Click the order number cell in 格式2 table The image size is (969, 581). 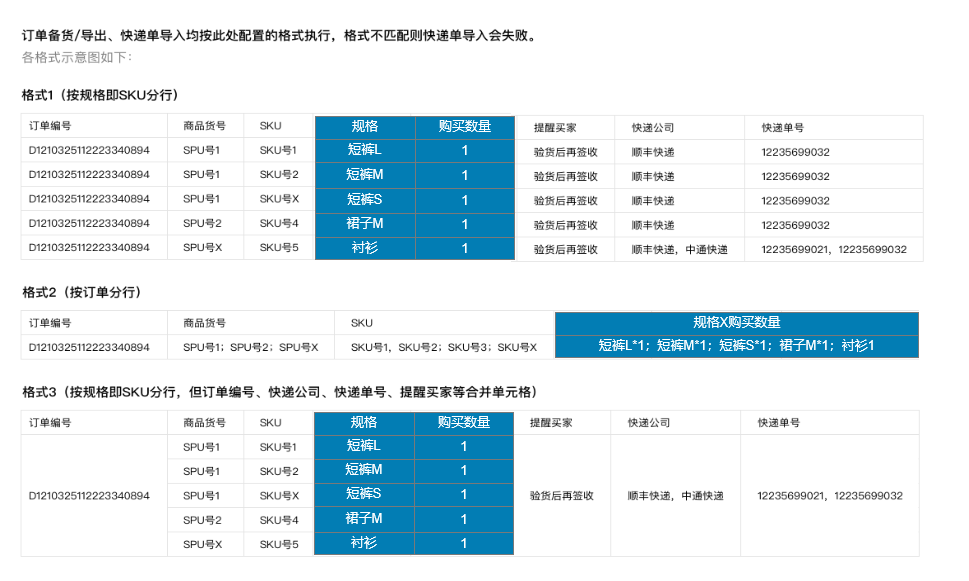[89, 348]
